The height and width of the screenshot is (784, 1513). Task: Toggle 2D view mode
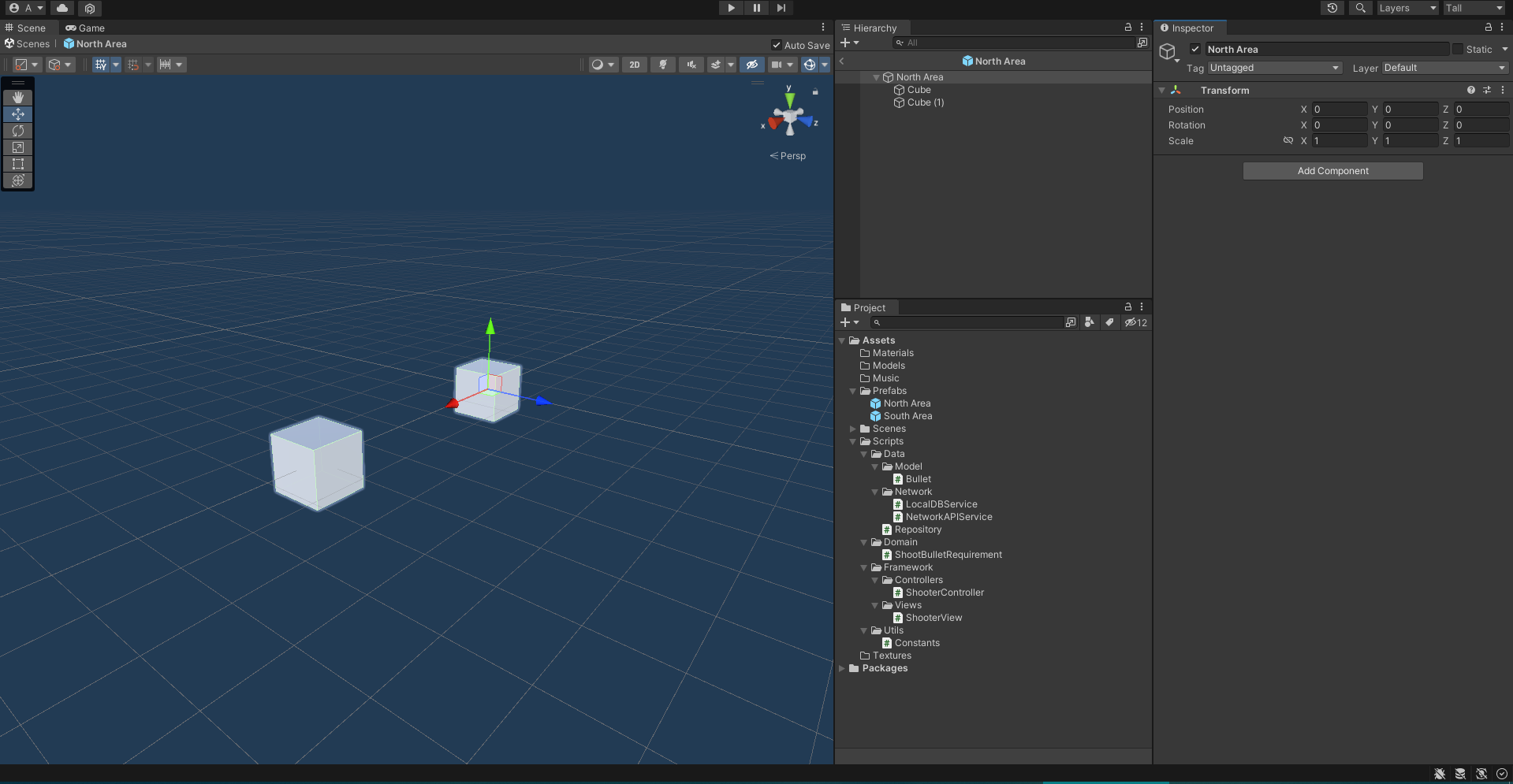[x=635, y=65]
